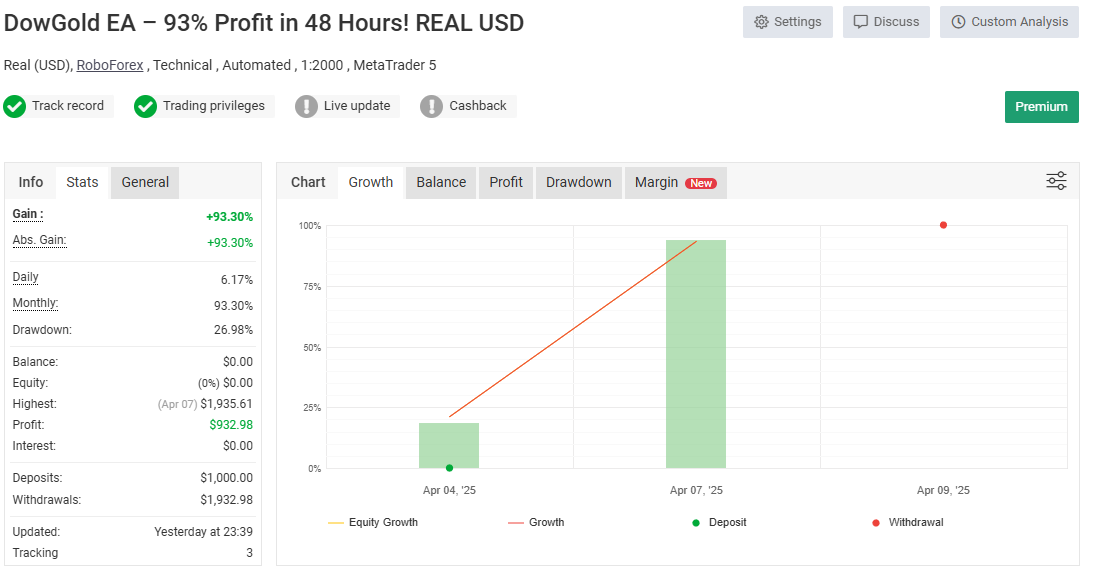Switch to the Stats tab

click(x=83, y=183)
